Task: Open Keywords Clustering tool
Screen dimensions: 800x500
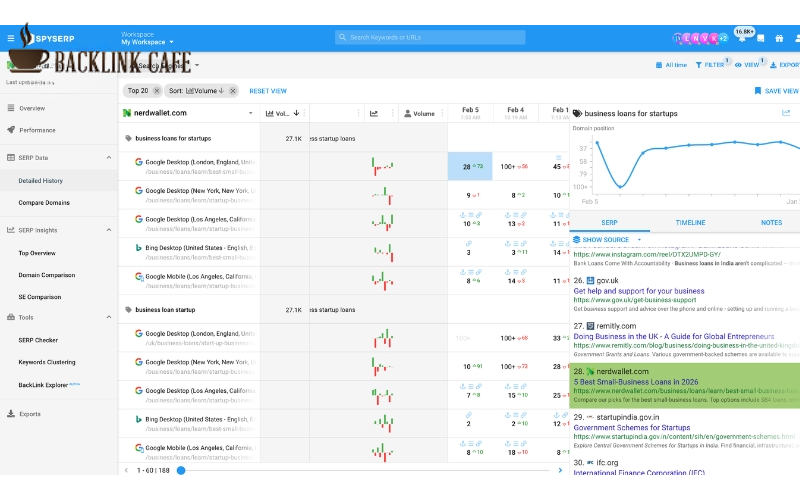Action: [46, 362]
